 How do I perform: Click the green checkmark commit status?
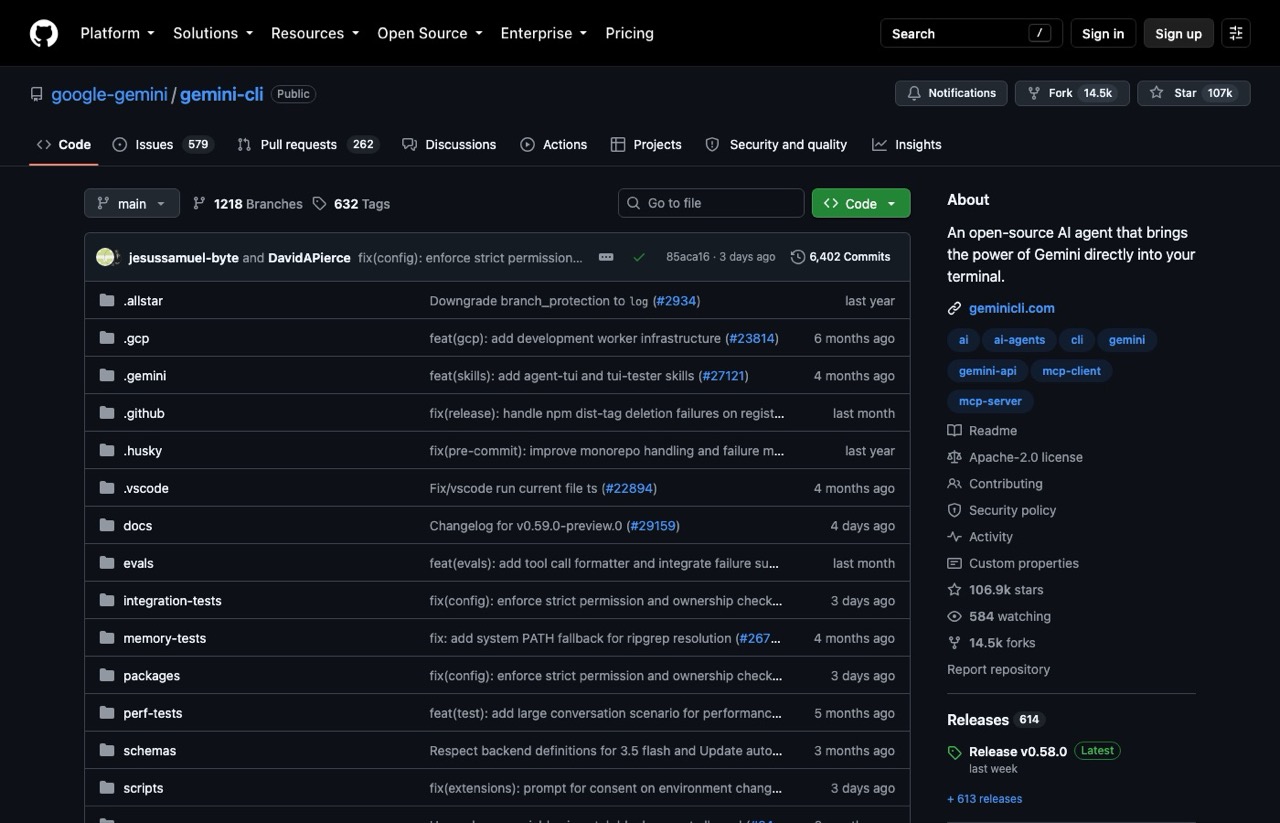pyautogui.click(x=639, y=257)
